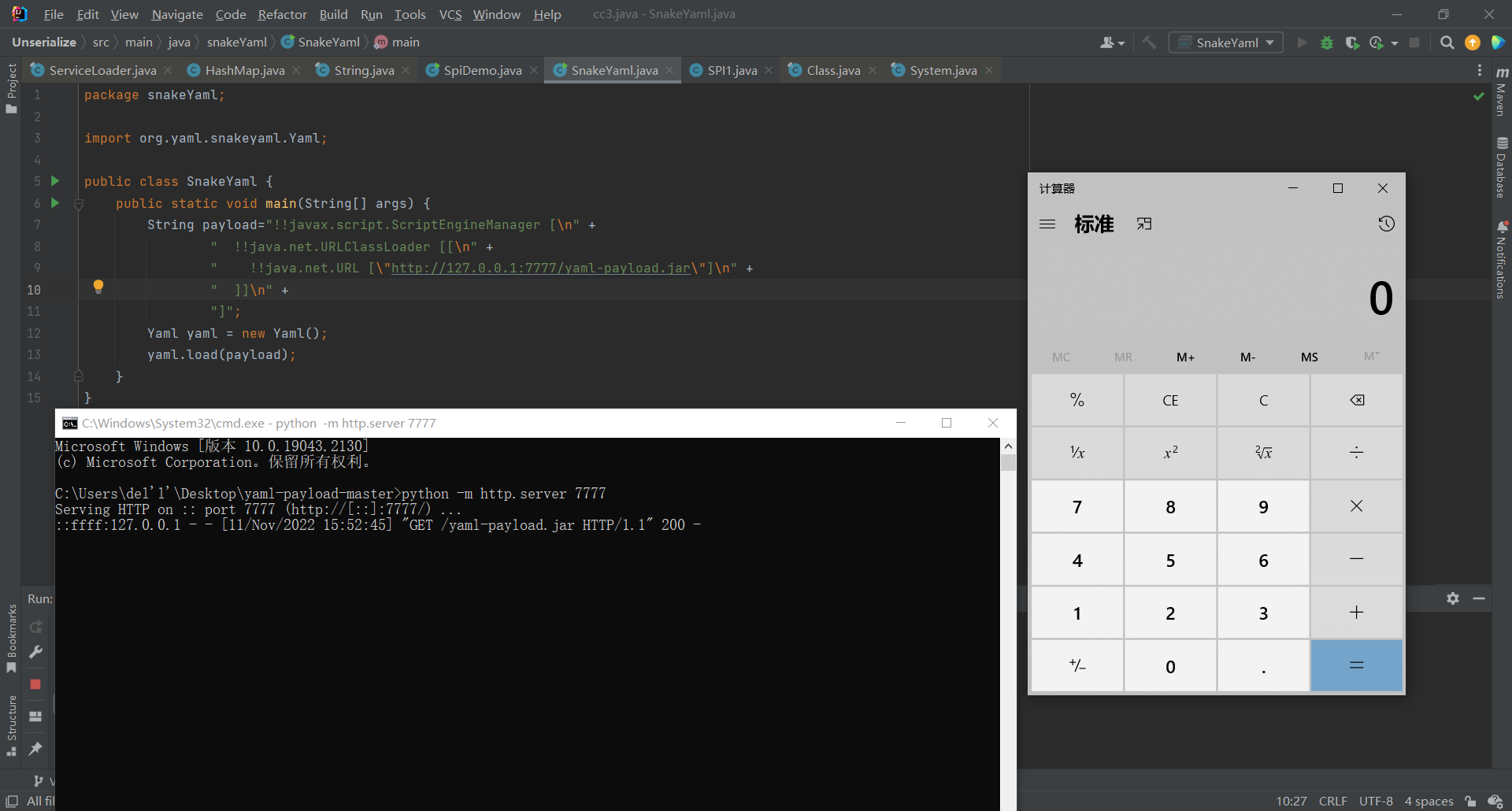Close the HashMap.java tab
Image resolution: width=1512 pixels, height=811 pixels.
click(296, 70)
